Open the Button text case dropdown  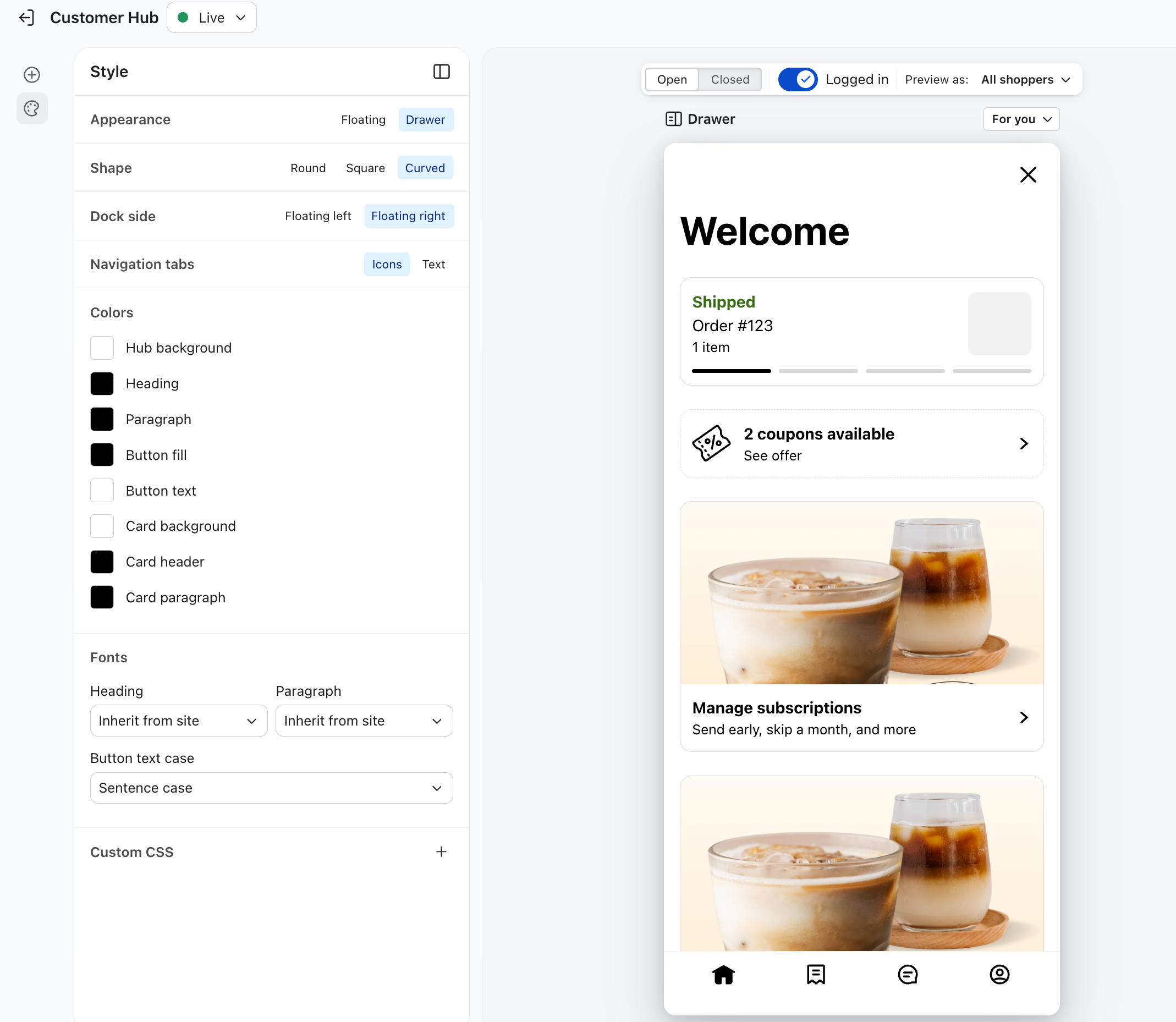point(272,788)
